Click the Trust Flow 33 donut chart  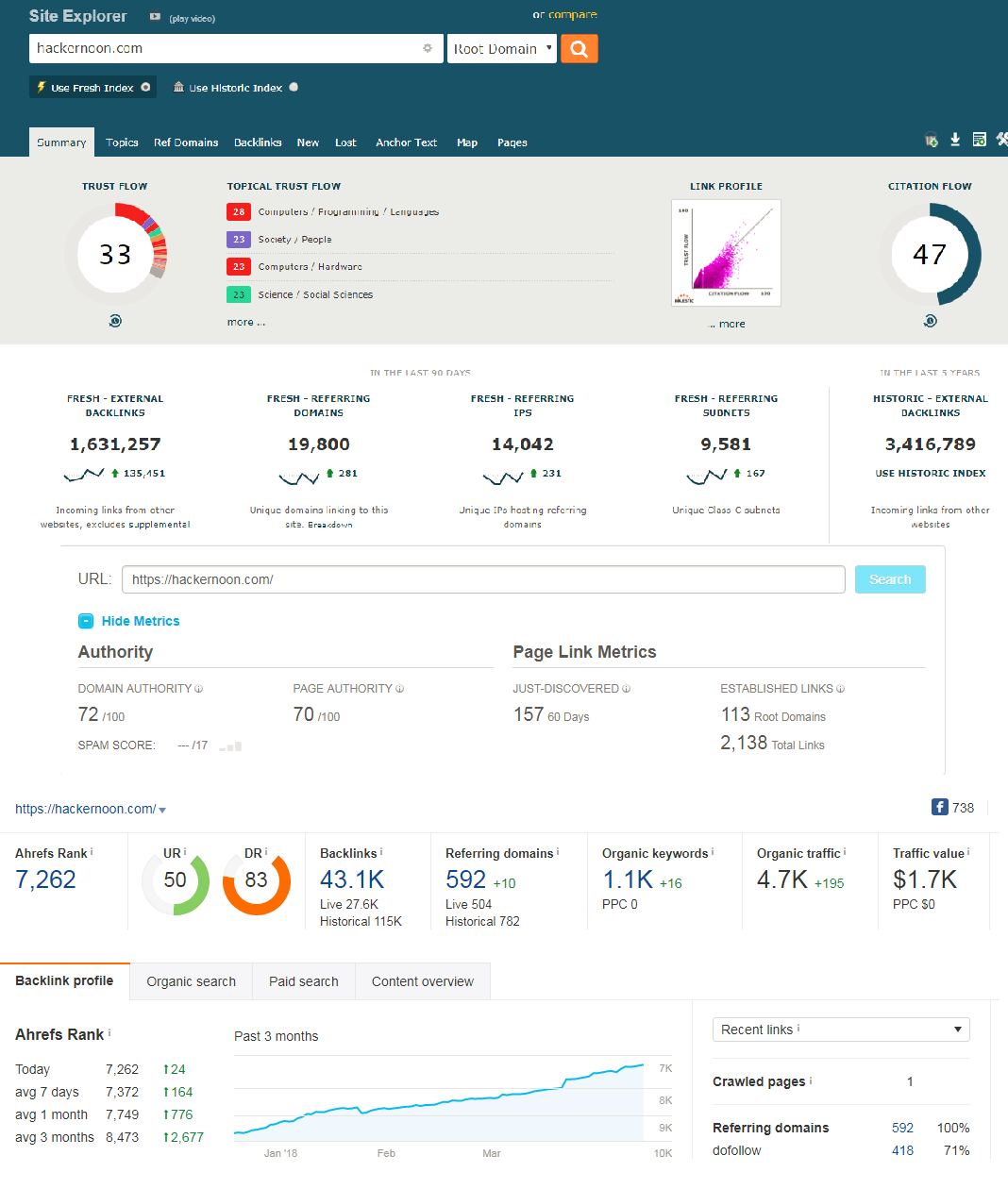click(x=115, y=254)
